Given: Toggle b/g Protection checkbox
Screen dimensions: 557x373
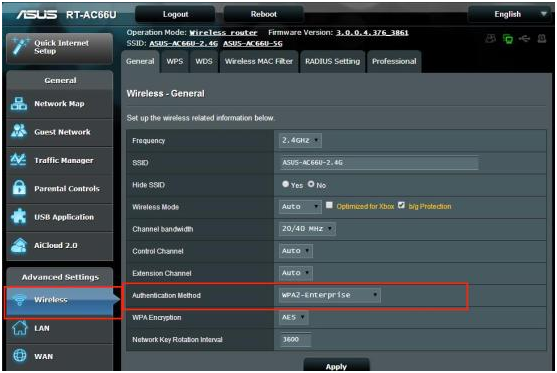Looking at the screenshot, I should pyautogui.click(x=401, y=205).
